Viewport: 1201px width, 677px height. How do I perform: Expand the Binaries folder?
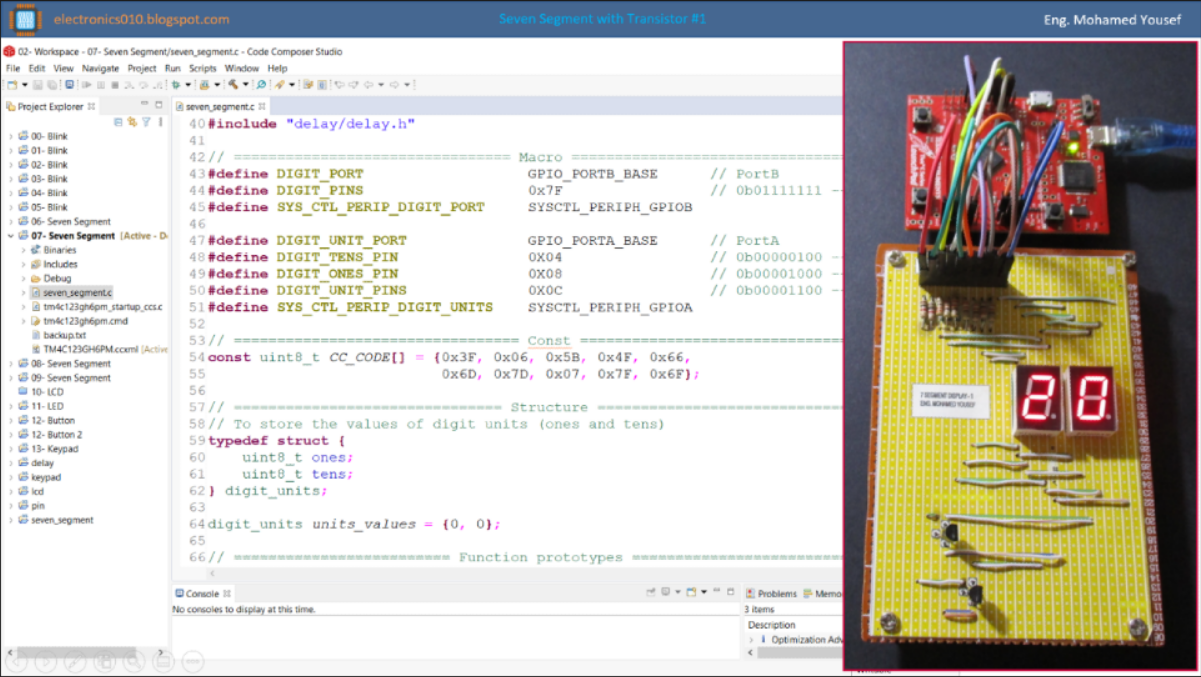pyautogui.click(x=24, y=250)
